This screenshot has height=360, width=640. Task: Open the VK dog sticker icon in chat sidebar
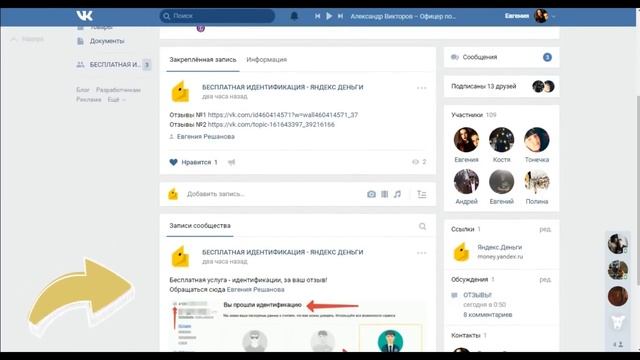pyautogui.click(x=618, y=322)
